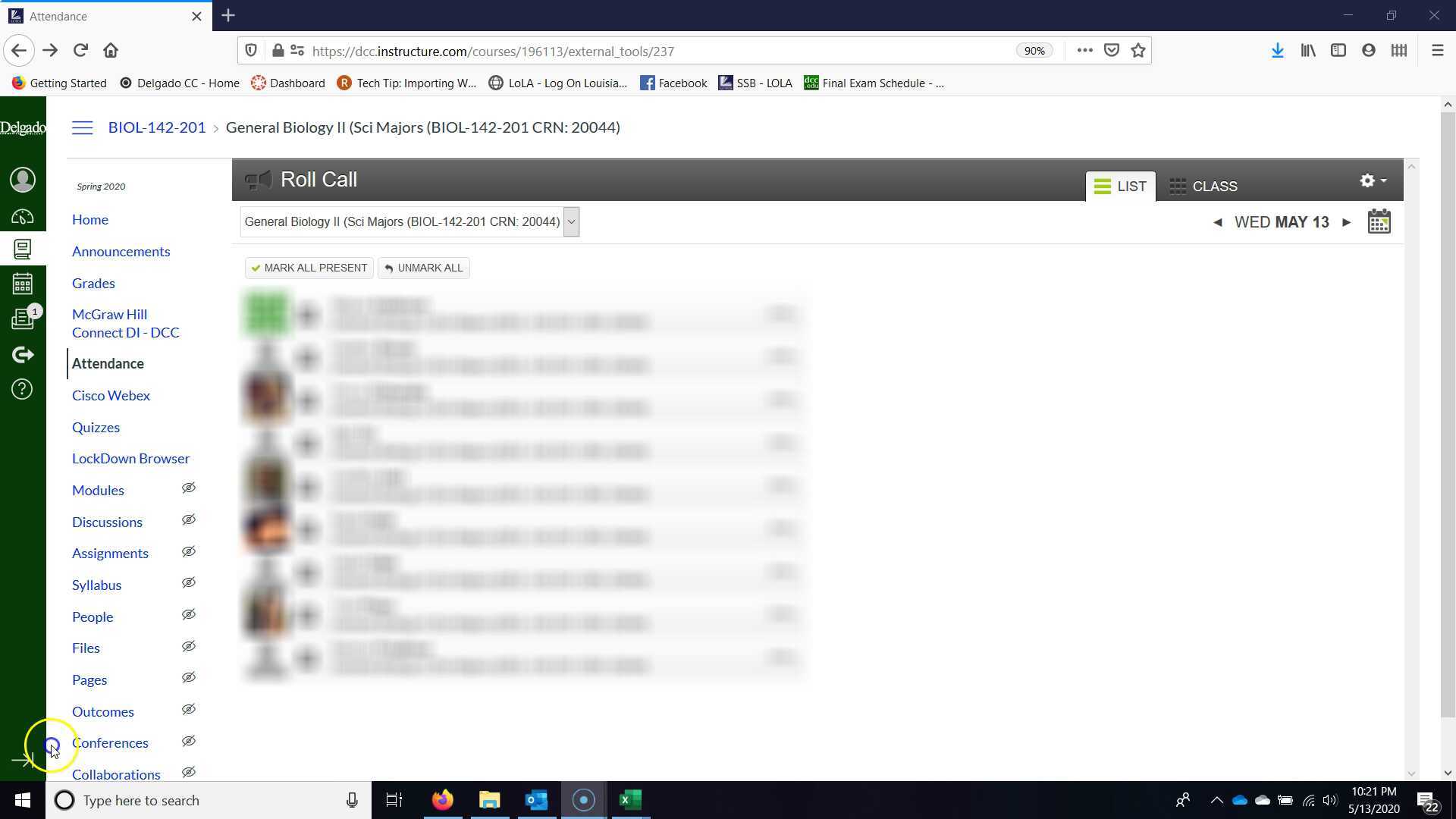The height and width of the screenshot is (819, 1456).
Task: Click inside the Windows search box
Action: pyautogui.click(x=190, y=800)
